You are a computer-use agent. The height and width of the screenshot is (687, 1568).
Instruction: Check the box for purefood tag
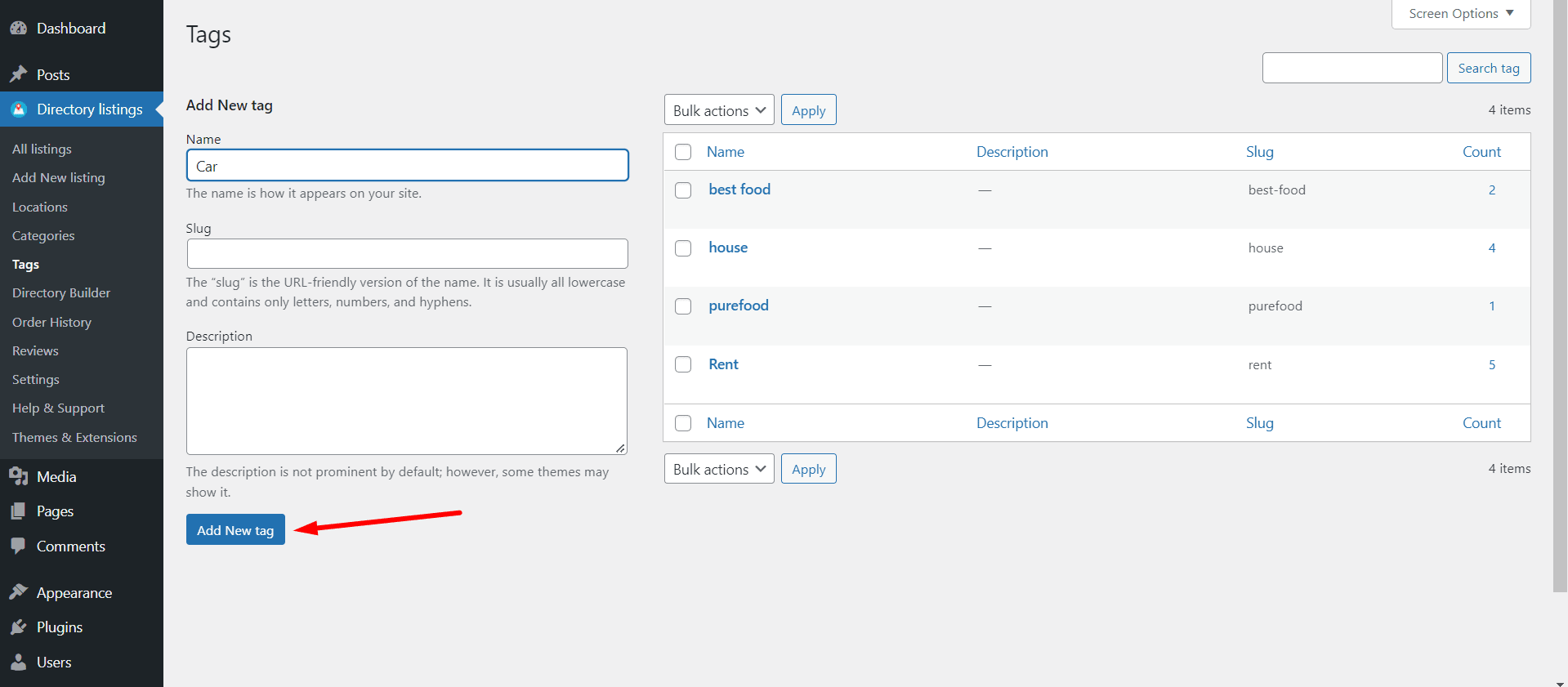point(683,306)
